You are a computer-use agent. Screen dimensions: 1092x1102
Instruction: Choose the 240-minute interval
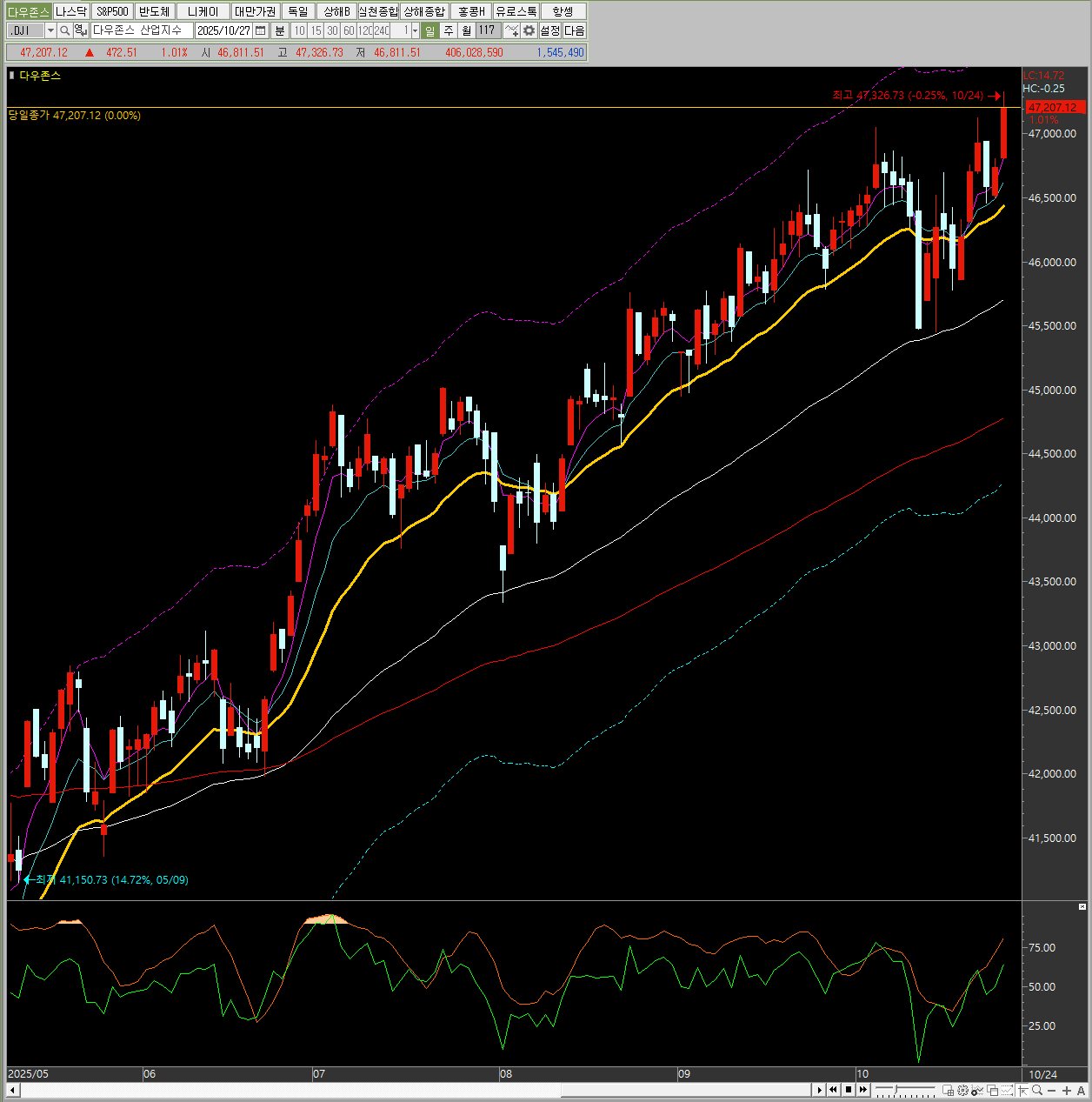381,30
